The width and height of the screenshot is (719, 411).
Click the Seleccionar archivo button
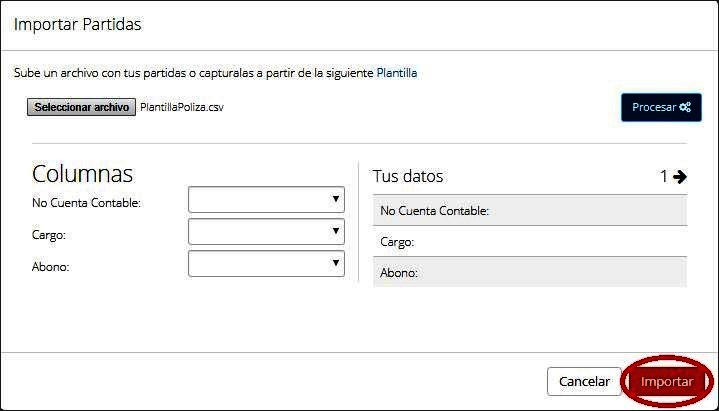81,107
